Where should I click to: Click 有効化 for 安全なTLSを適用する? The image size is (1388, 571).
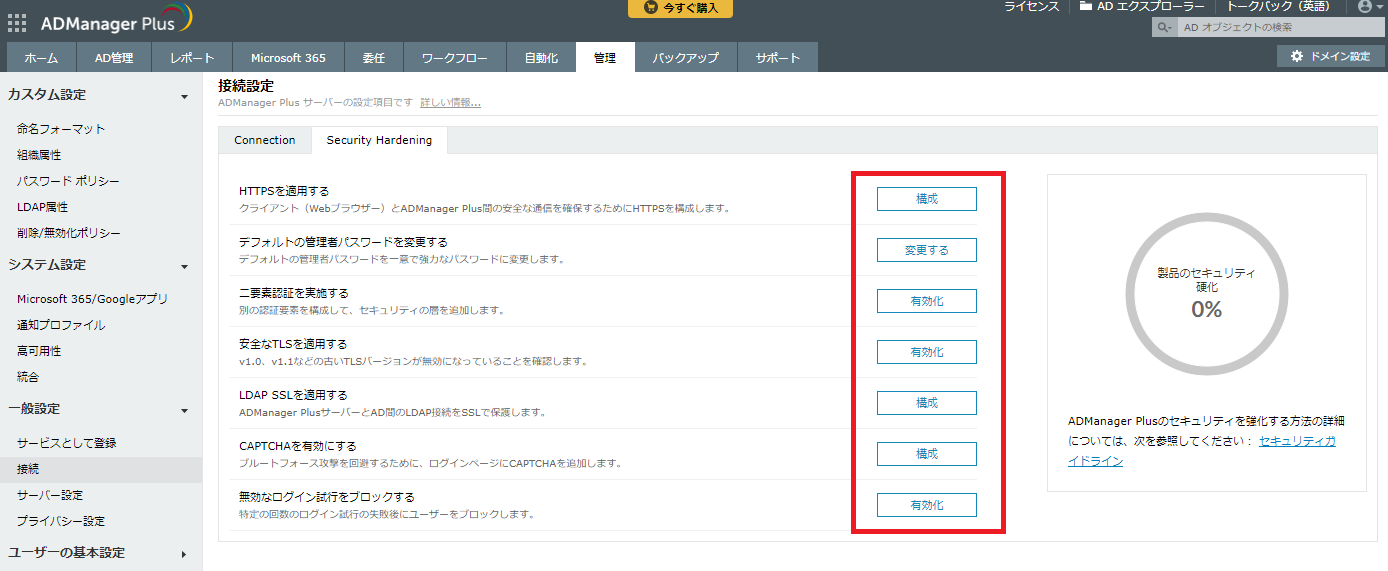[927, 352]
